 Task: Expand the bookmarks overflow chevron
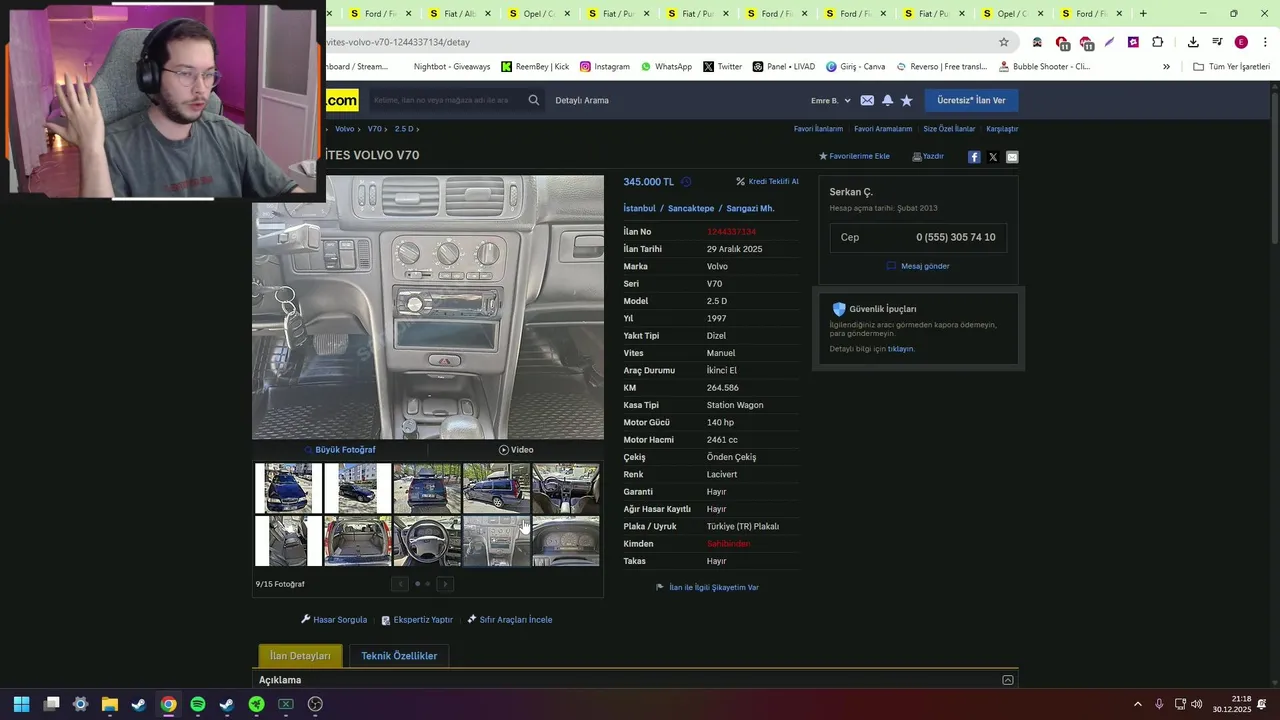point(1166,67)
